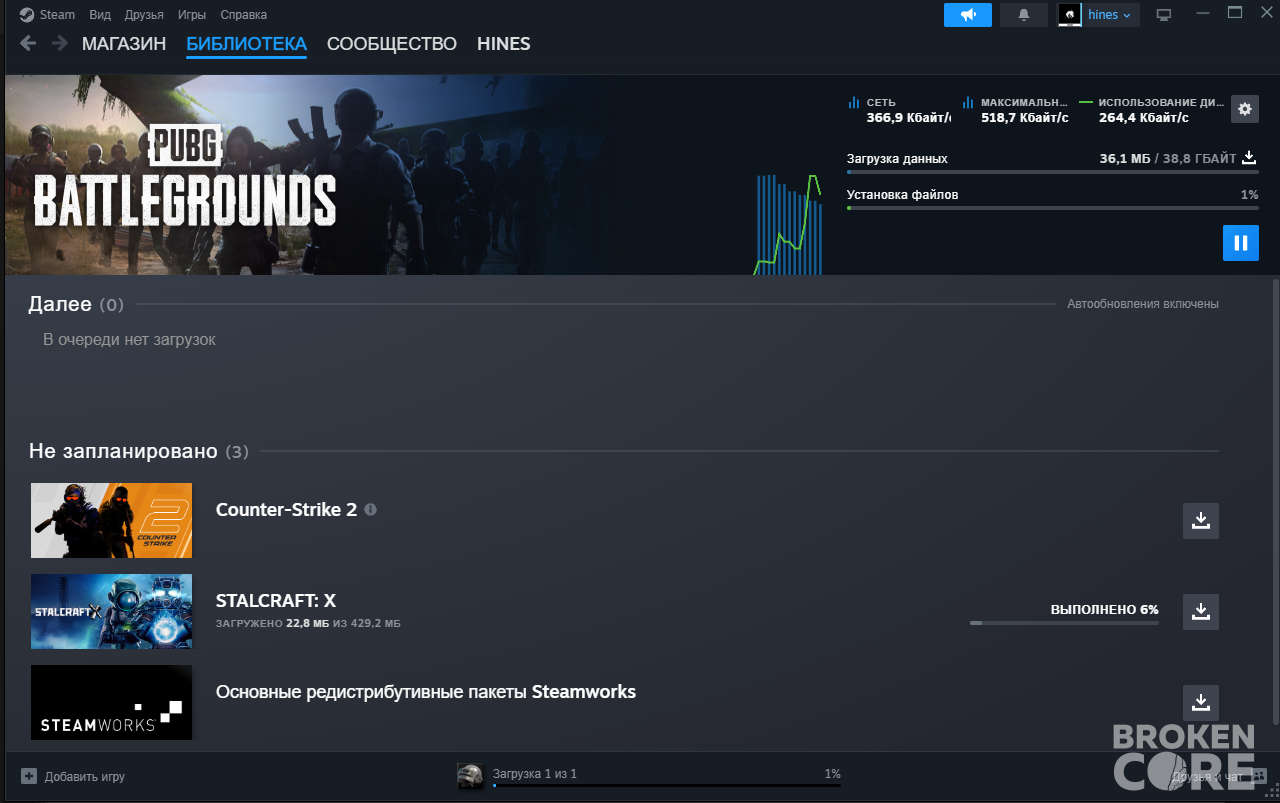Click the Автообновления включены link

click(1143, 304)
